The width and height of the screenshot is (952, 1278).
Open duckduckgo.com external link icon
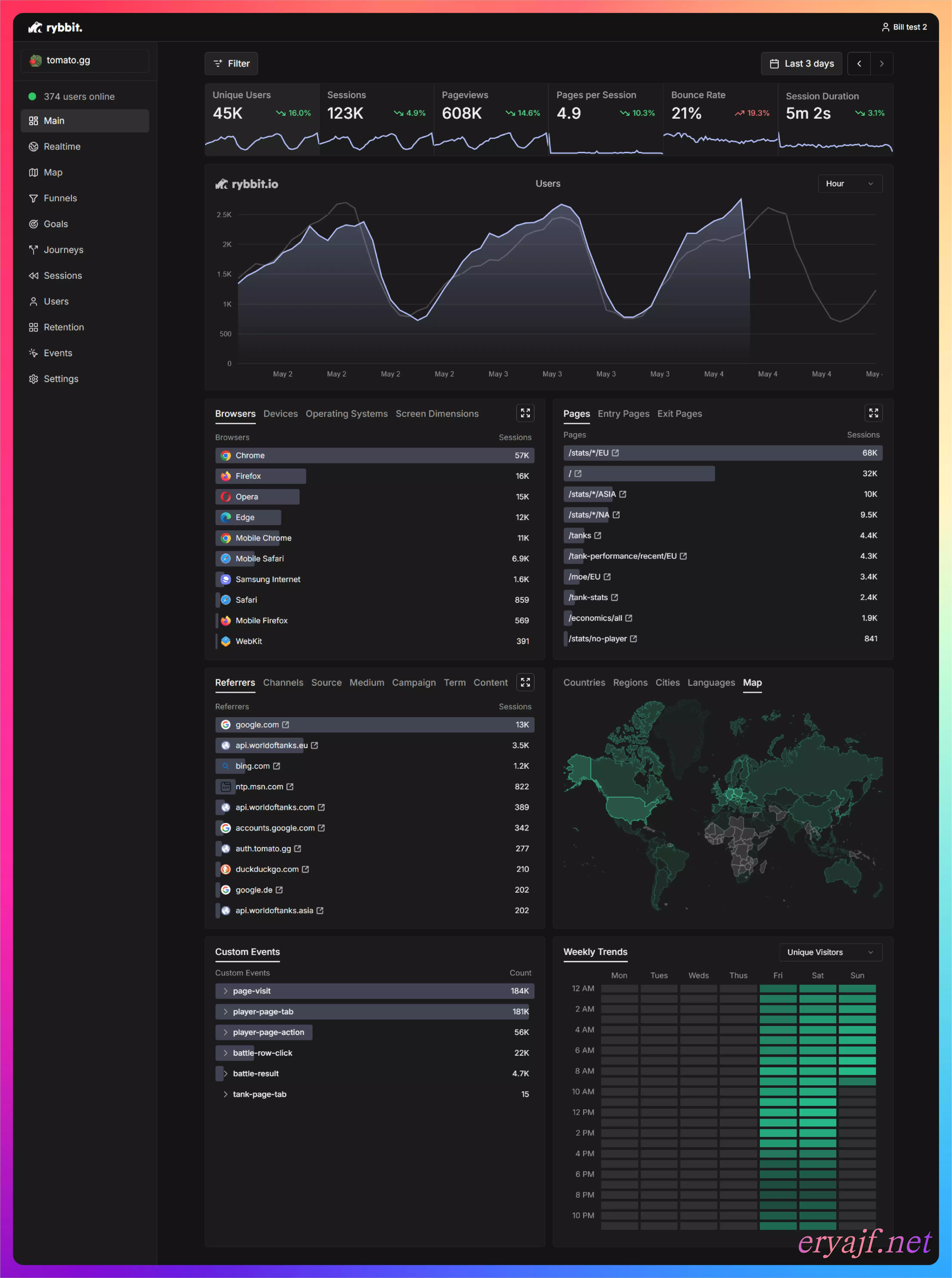306,869
